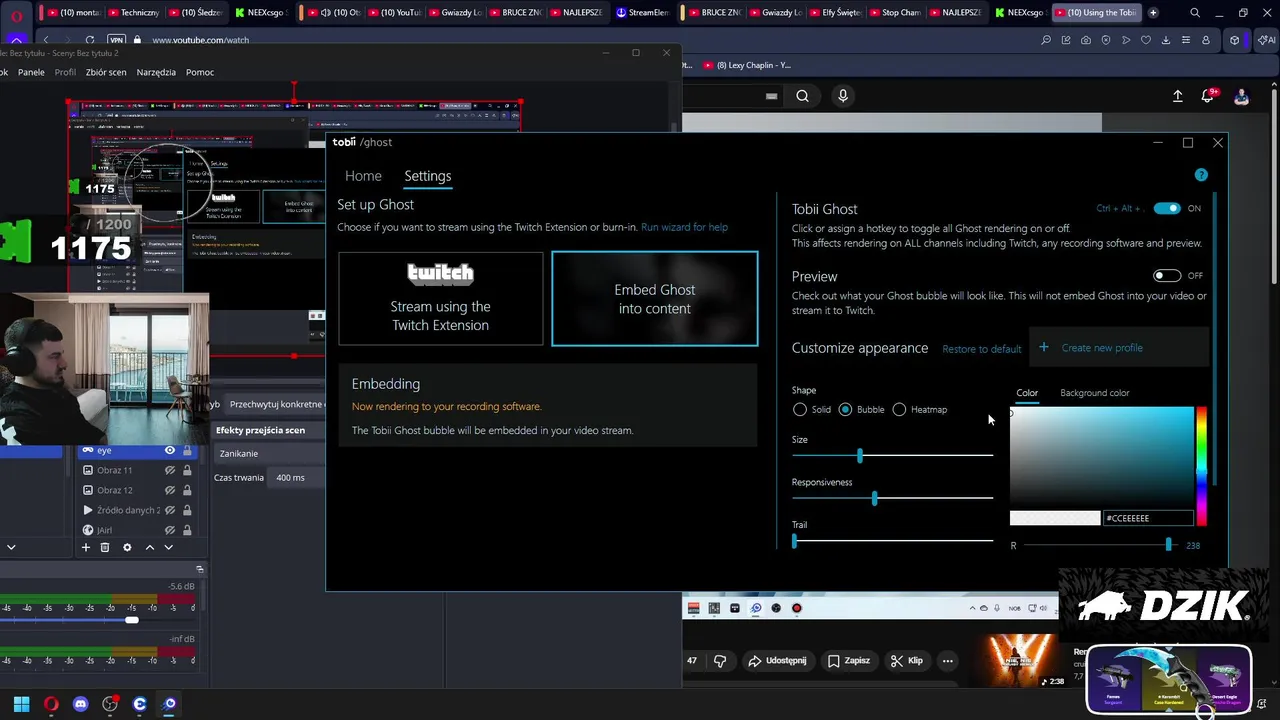Open YouTube notifications bell

coord(1208,96)
